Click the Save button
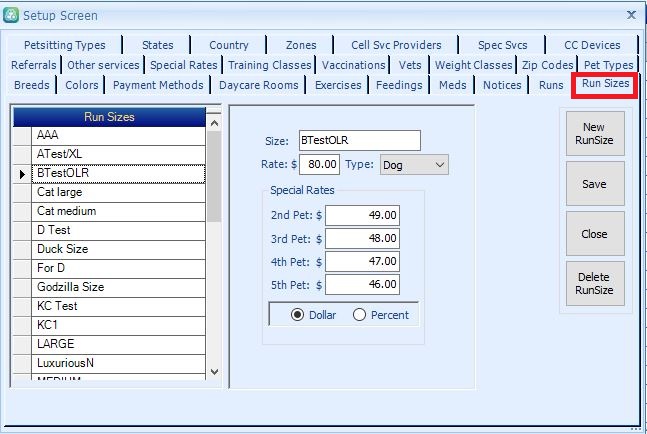This screenshot has width=647, height=434. click(594, 184)
